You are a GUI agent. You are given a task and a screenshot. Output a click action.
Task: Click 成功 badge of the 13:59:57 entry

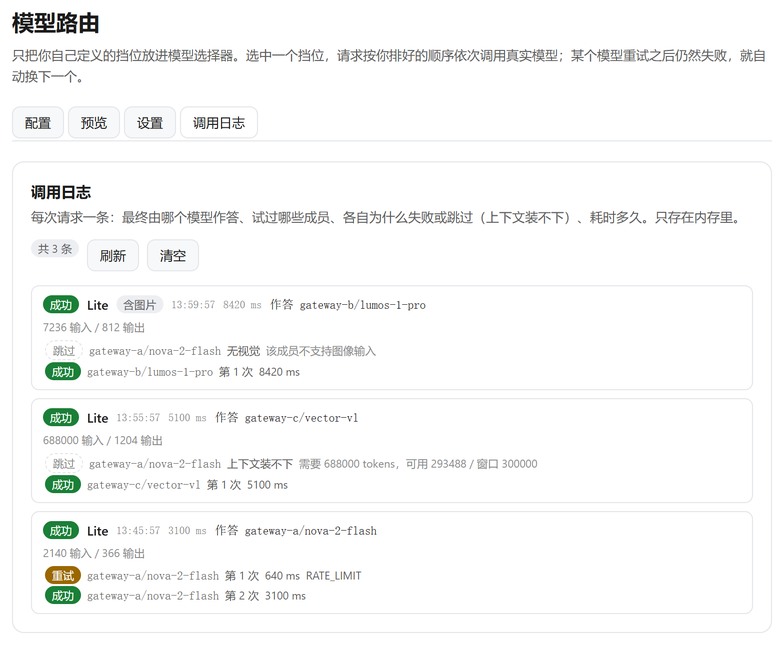61,304
